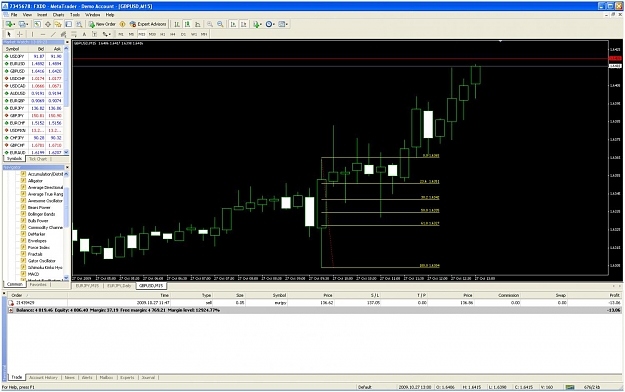Select the Equidistant Channel tool
Image resolution: width=625 pixels, height=392 pixels.
pos(63,34)
